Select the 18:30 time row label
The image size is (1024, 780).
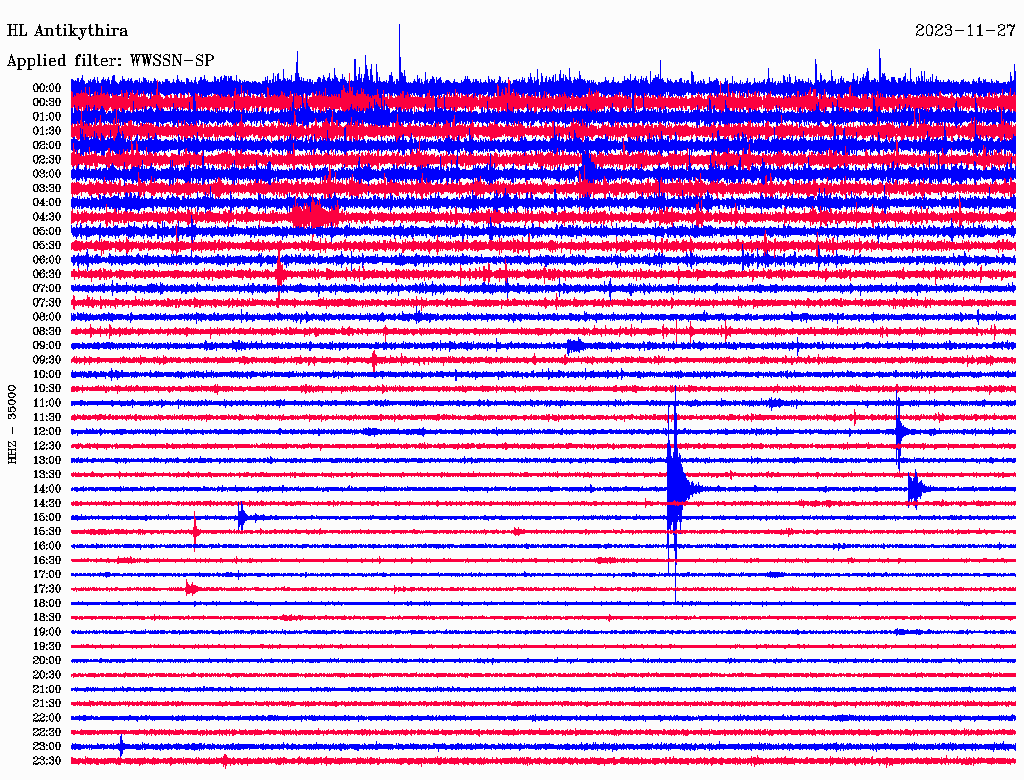coord(47,618)
